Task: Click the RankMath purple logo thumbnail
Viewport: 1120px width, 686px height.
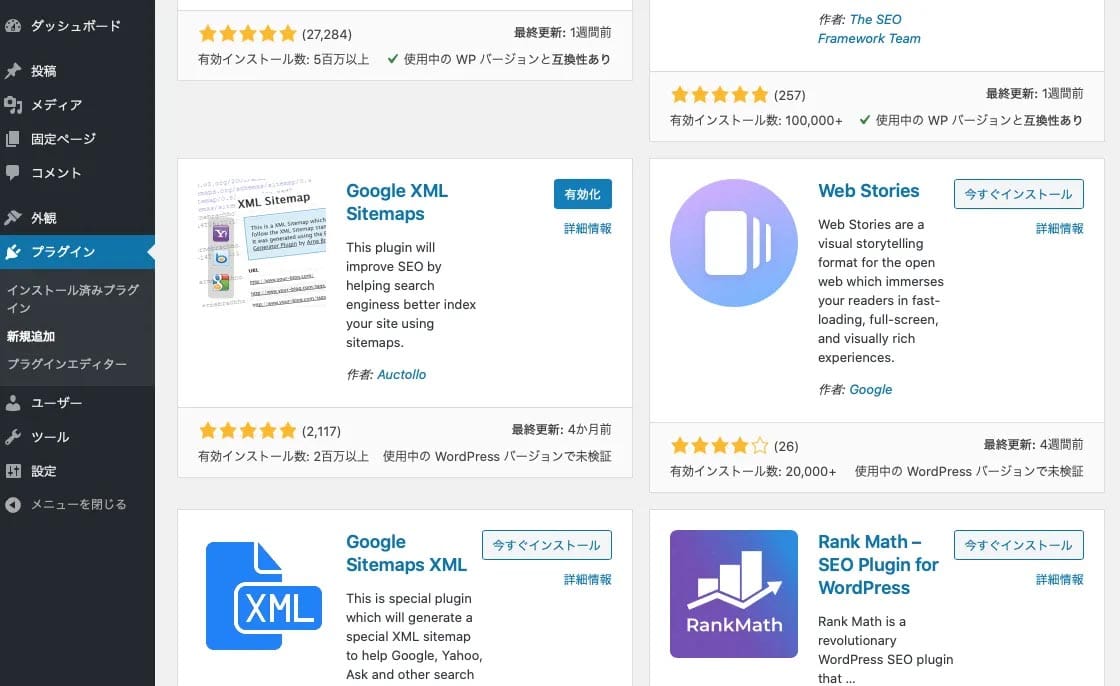Action: tap(733, 594)
